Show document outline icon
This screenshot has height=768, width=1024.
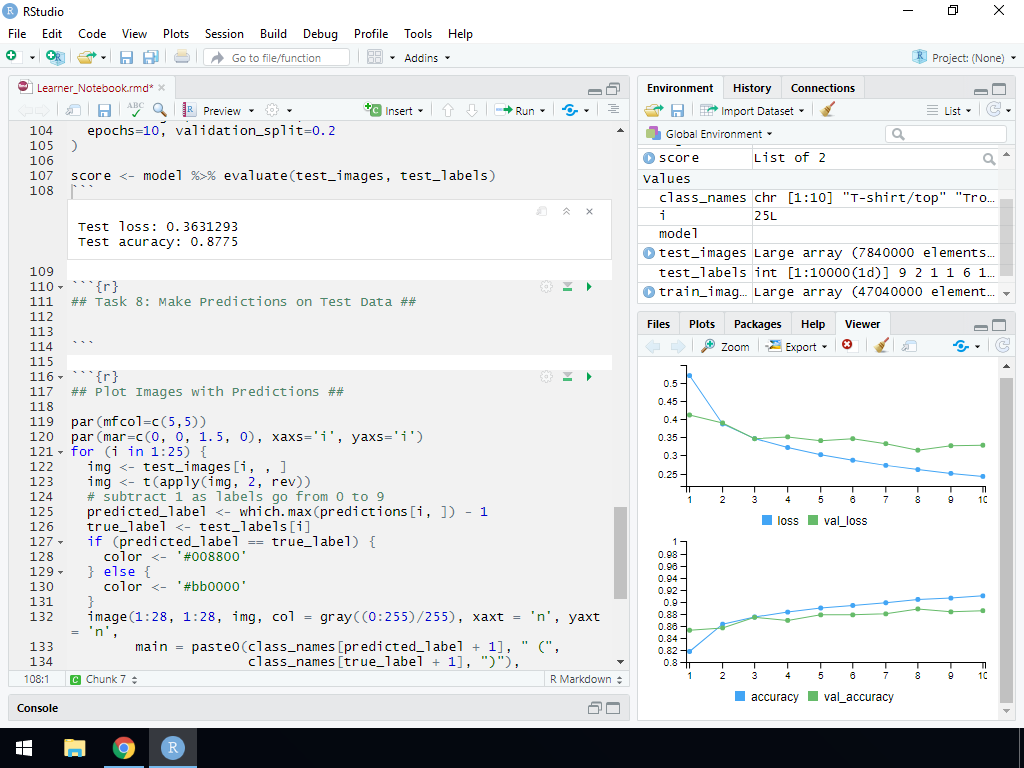click(613, 110)
